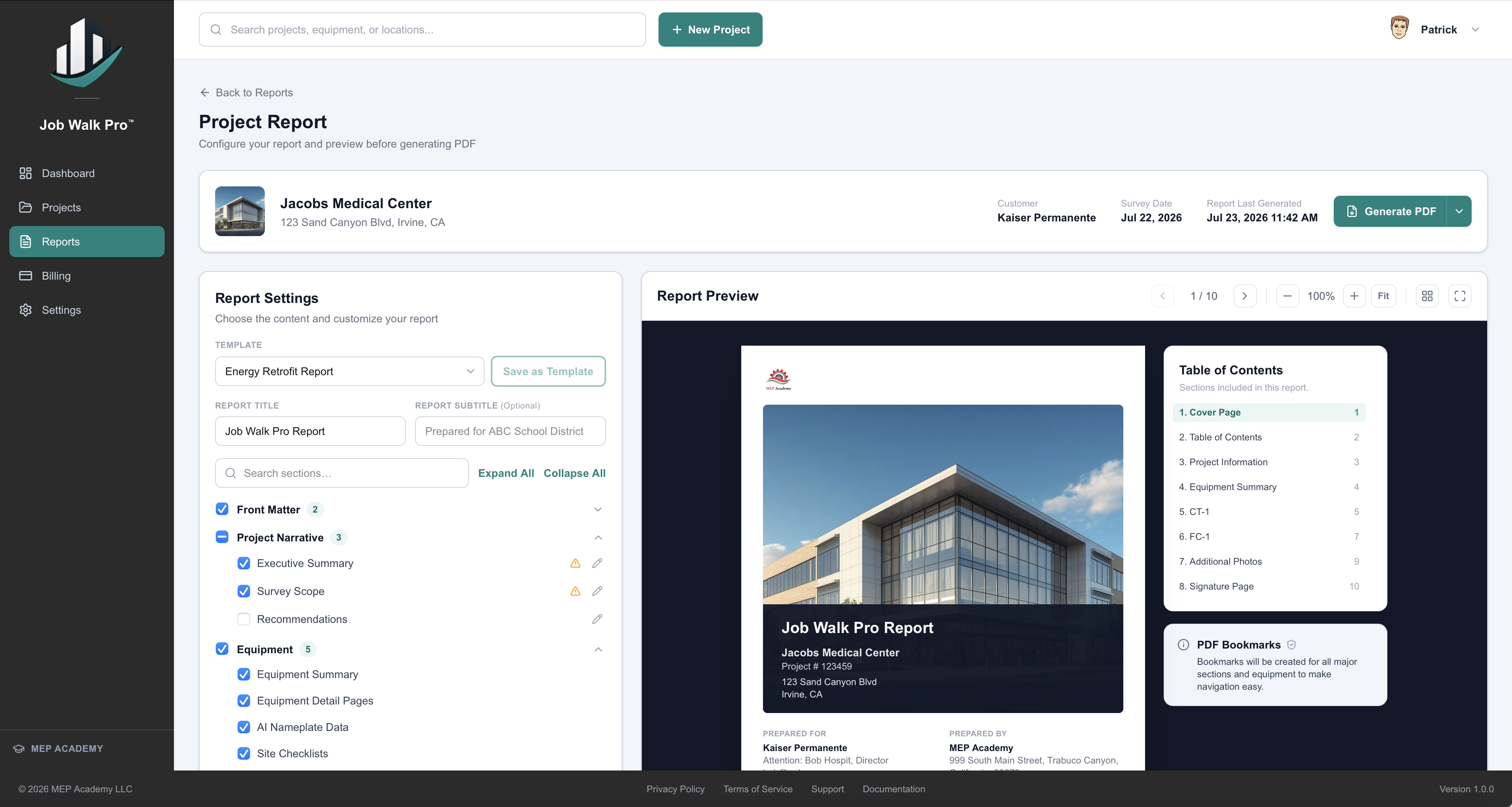This screenshot has width=1512, height=807.
Task: Click the MEP Academy sidebar link
Action: tap(58, 748)
